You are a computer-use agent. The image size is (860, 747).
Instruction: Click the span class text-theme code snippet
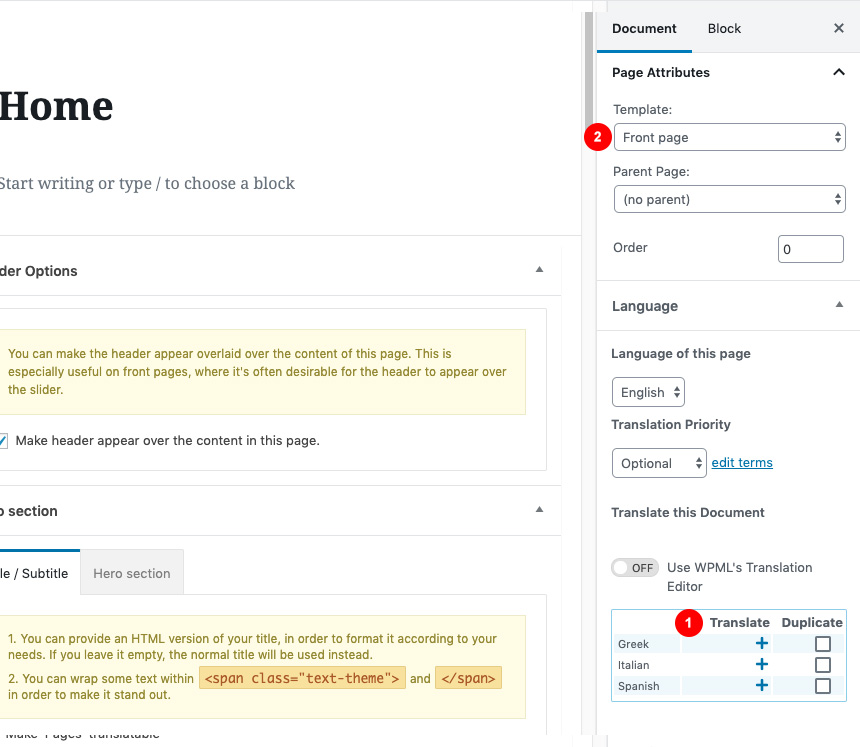[x=302, y=678]
